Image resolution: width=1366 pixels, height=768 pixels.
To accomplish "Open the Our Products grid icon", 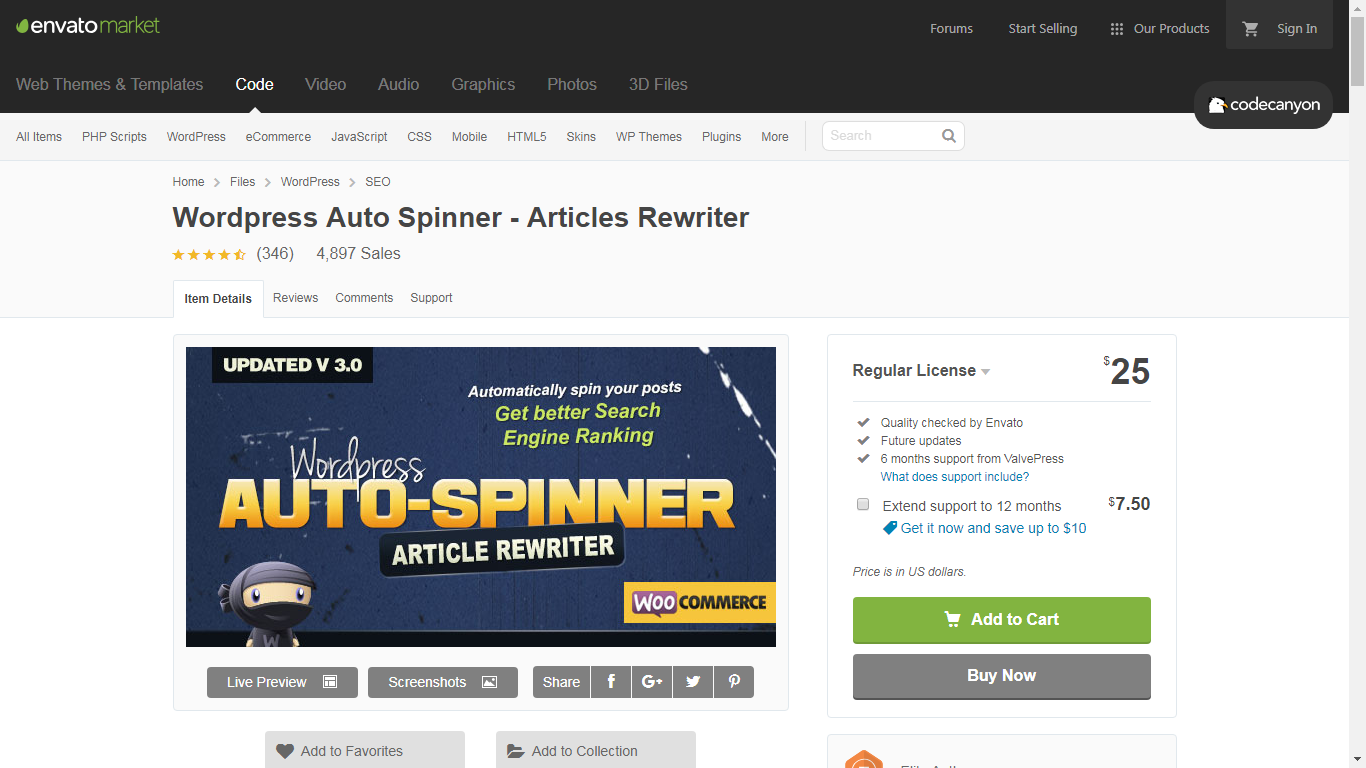I will click(1117, 29).
